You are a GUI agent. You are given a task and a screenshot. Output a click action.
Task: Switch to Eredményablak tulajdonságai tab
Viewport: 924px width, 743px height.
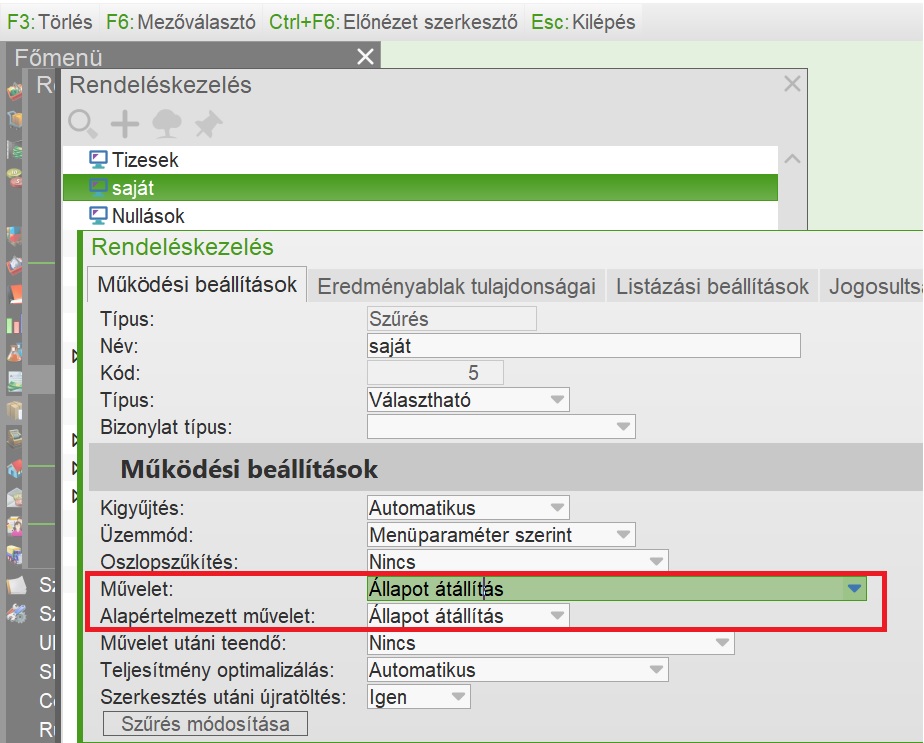click(456, 286)
